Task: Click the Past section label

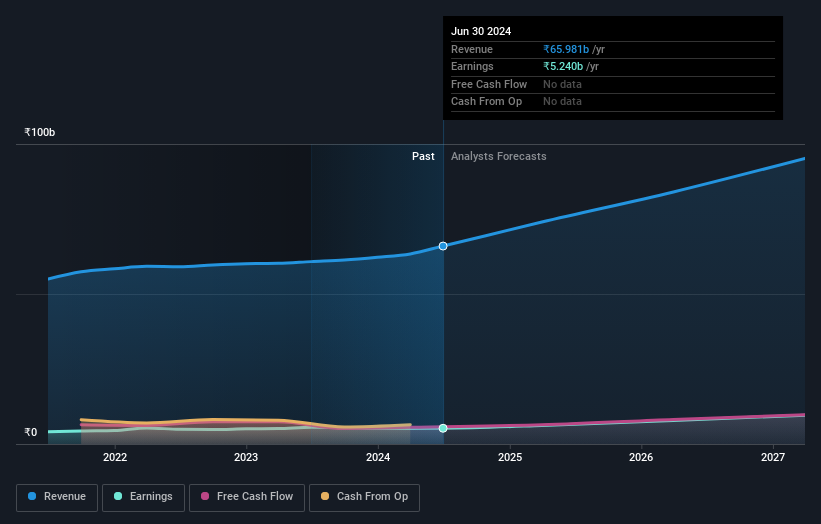Action: (423, 156)
